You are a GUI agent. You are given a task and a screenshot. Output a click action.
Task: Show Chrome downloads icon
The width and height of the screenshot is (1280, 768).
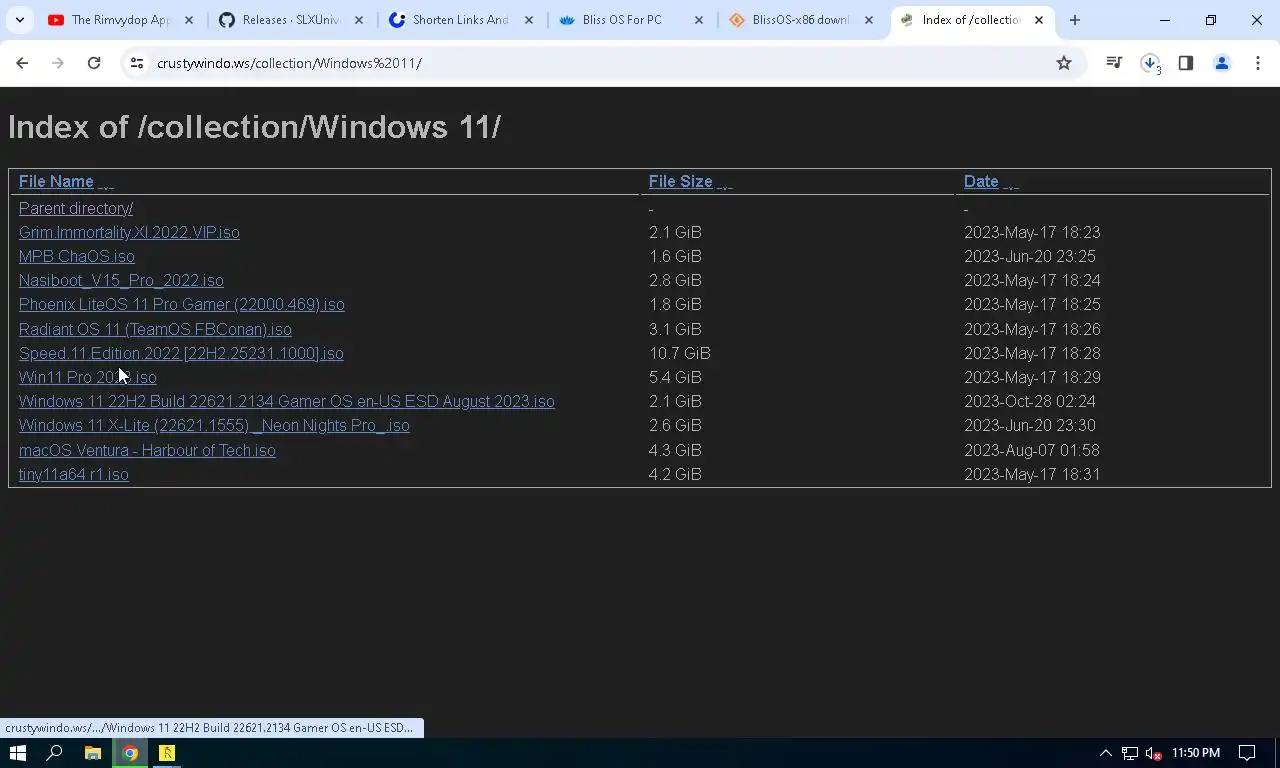coord(1150,63)
